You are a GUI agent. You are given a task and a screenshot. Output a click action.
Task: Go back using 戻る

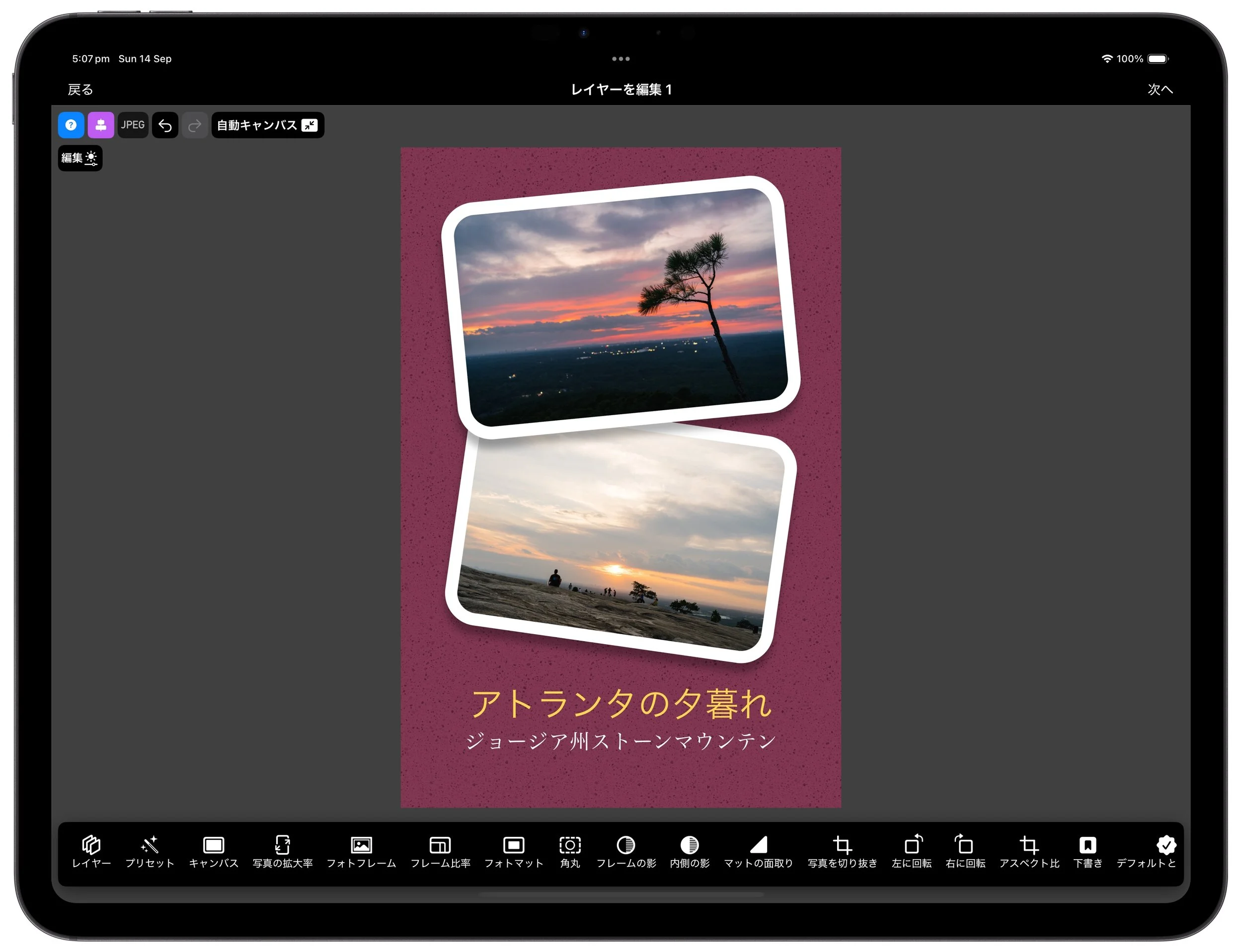pos(80,89)
